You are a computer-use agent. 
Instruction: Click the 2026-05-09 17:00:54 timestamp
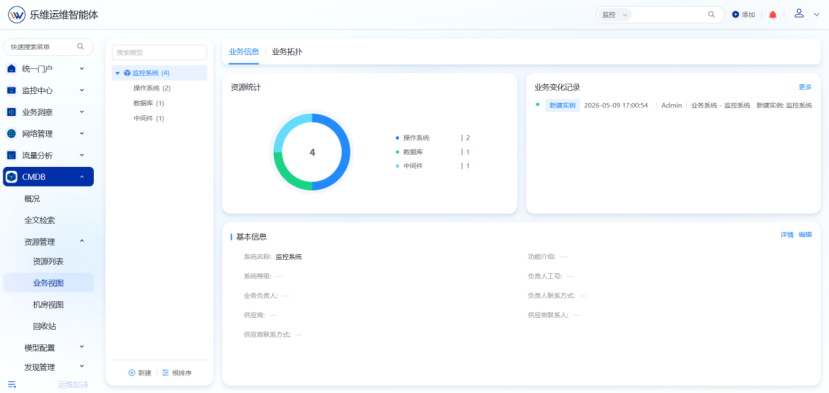616,105
